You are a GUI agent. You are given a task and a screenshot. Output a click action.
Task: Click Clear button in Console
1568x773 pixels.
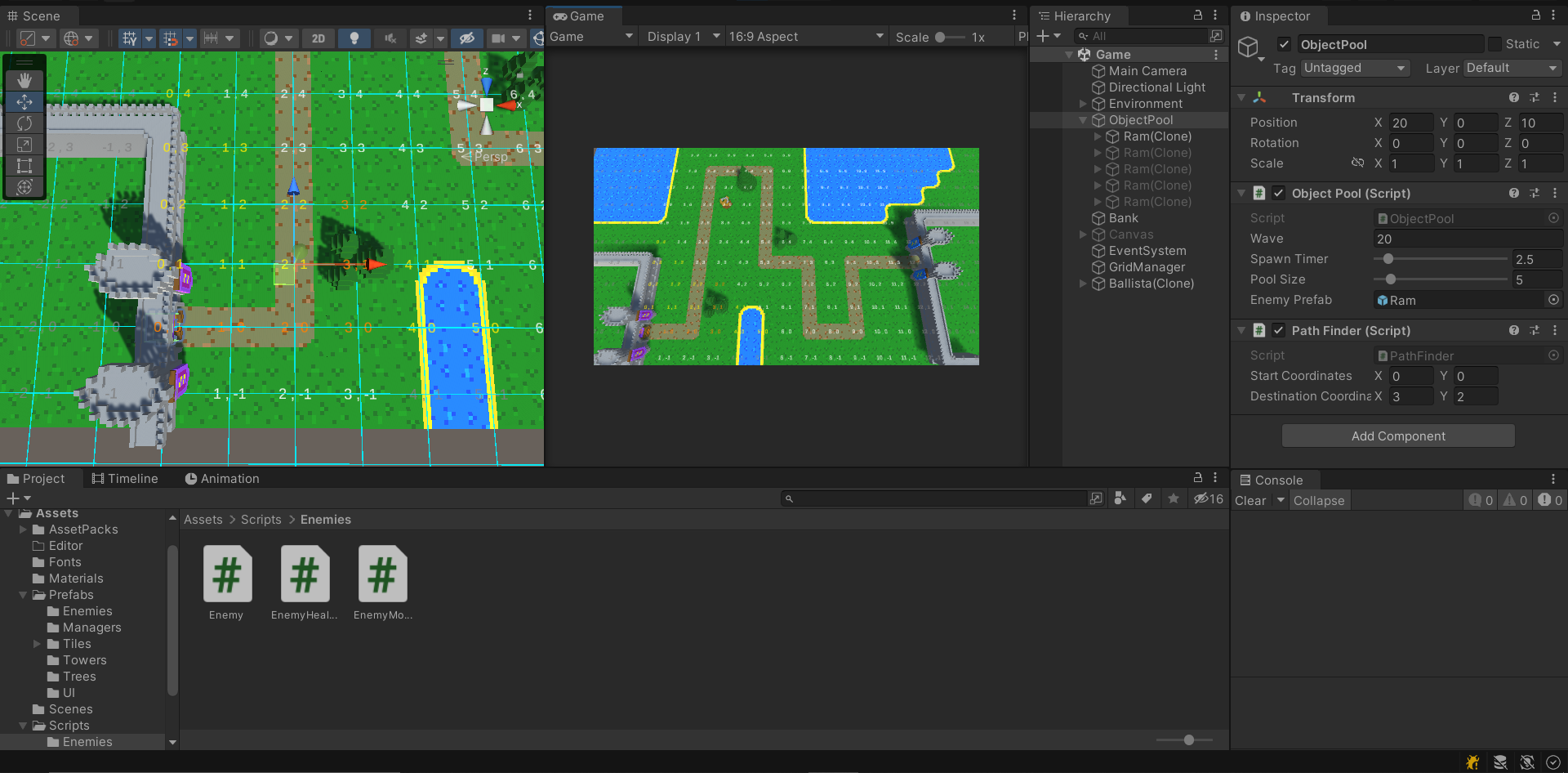click(x=1250, y=500)
